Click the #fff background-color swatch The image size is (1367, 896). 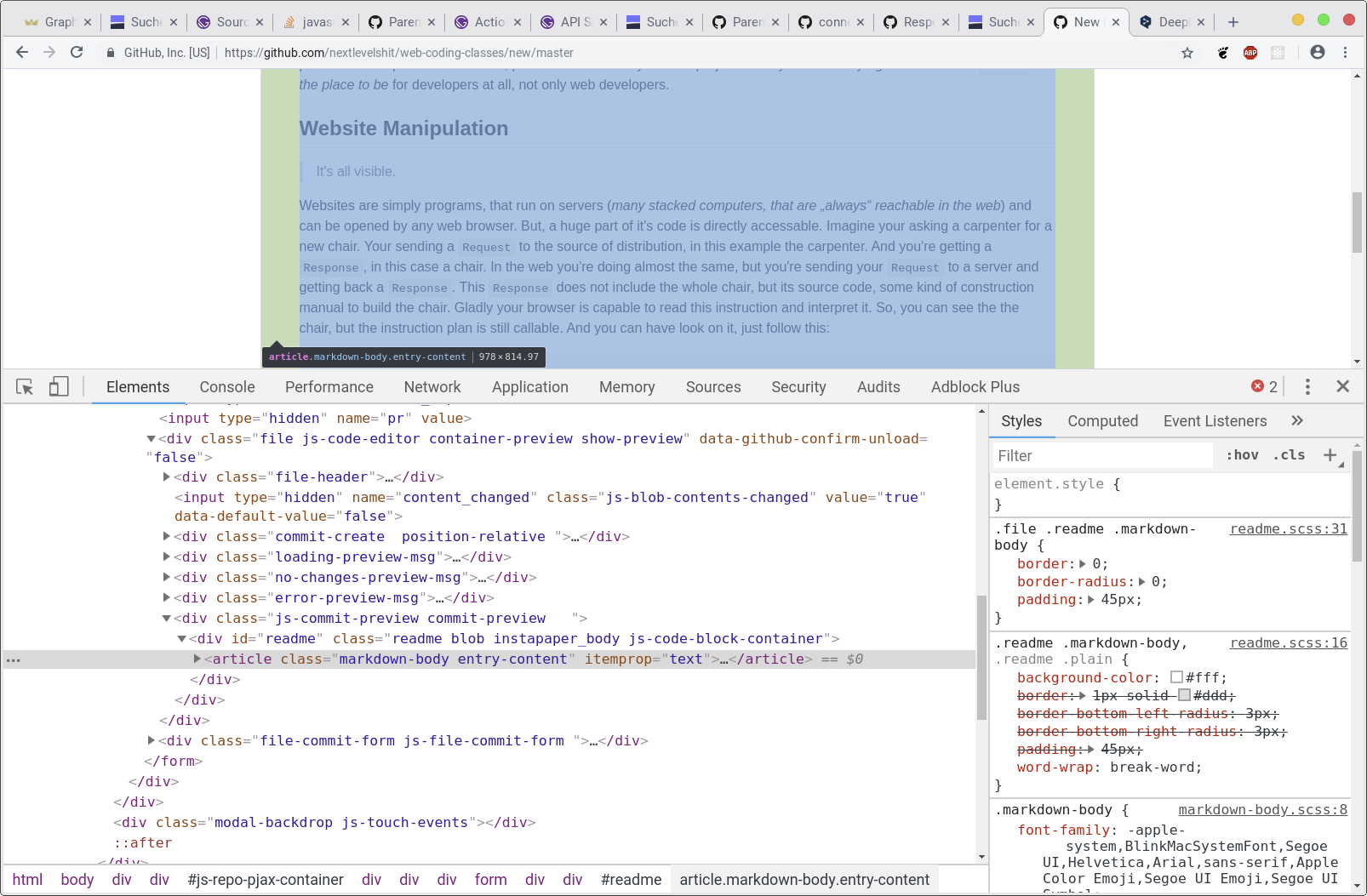coord(1176,677)
